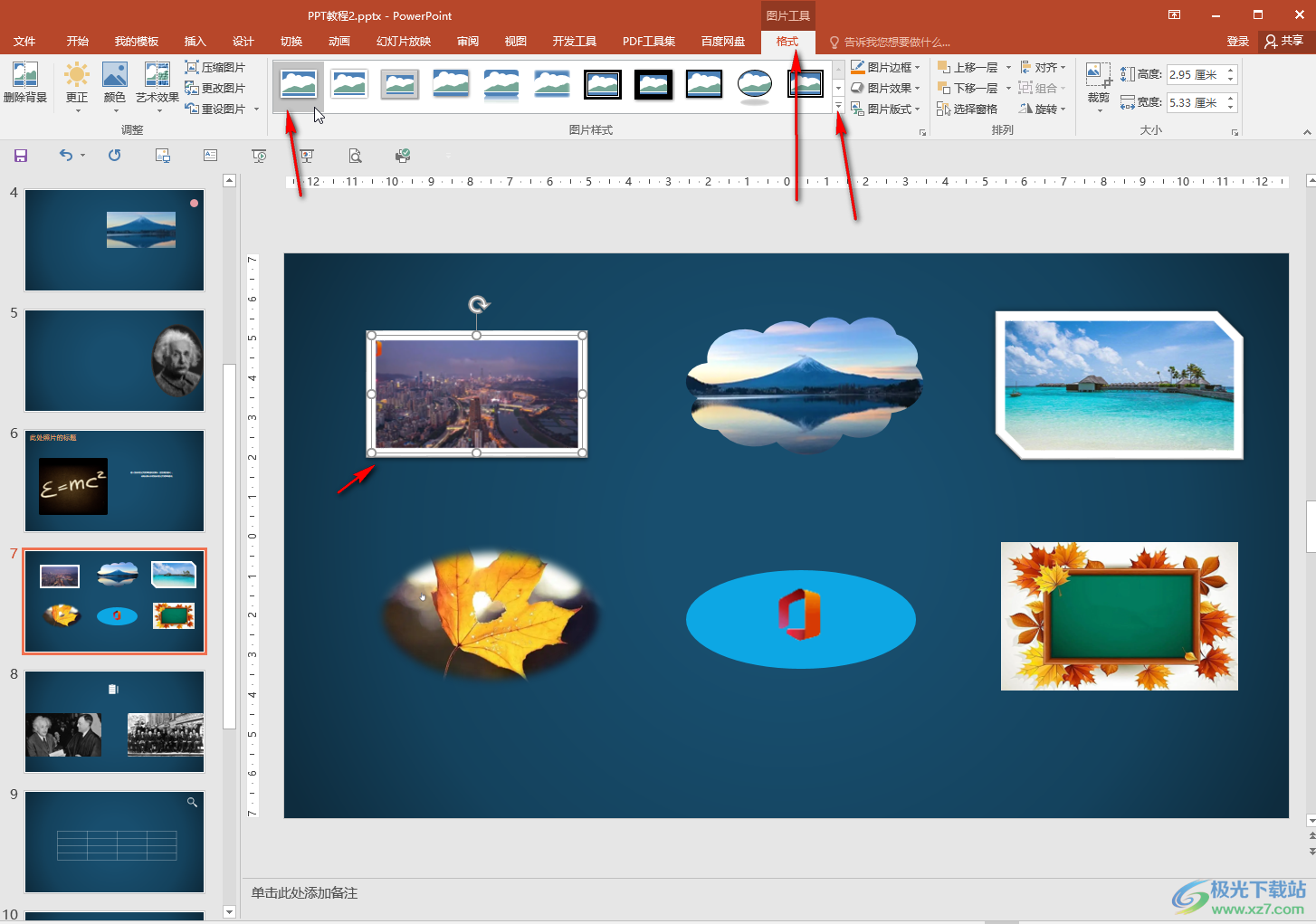Viewport: 1316px width, 924px height.
Task: Apply the first picture style in gallery
Action: click(x=299, y=84)
